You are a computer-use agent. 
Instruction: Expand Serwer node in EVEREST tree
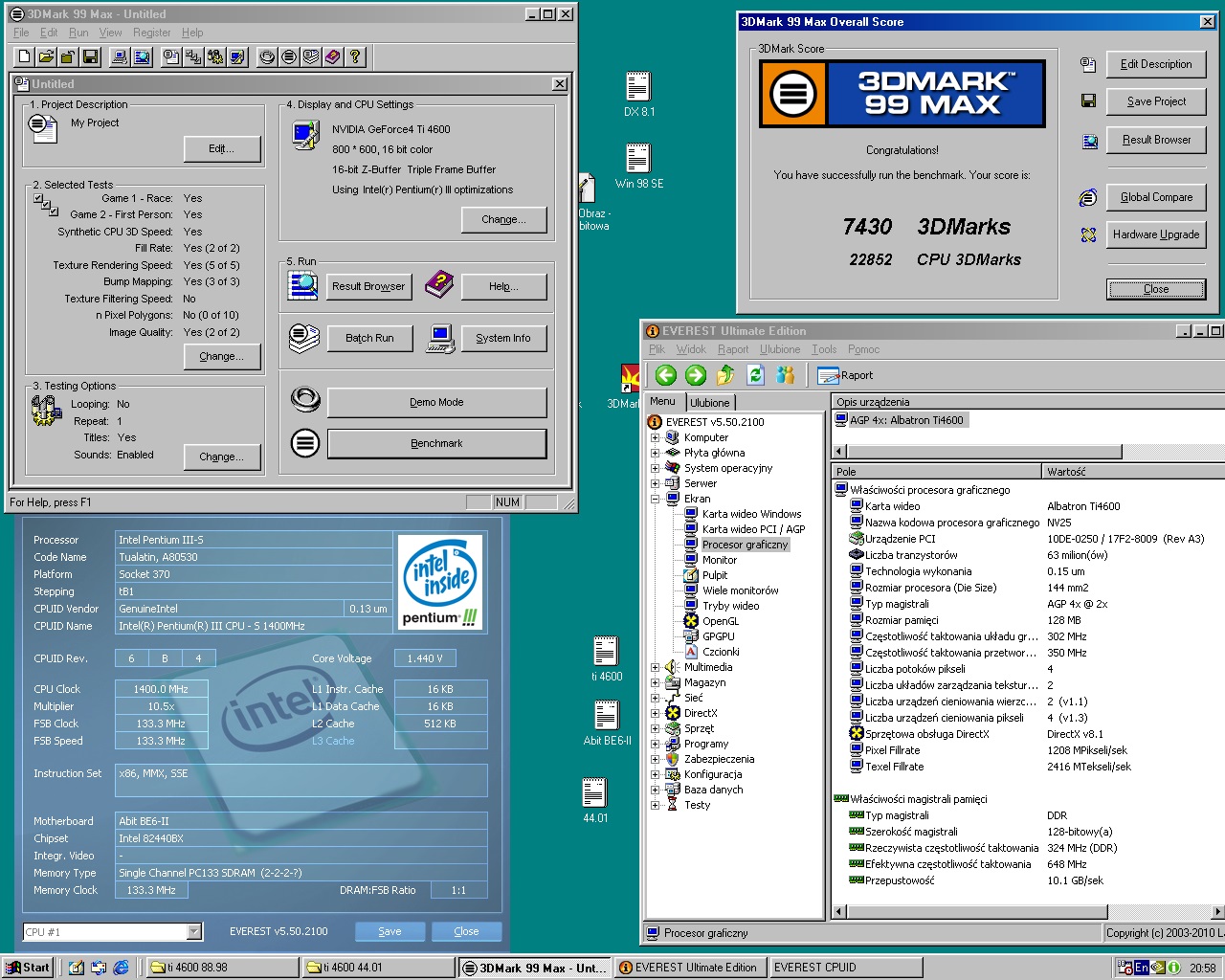click(x=656, y=483)
